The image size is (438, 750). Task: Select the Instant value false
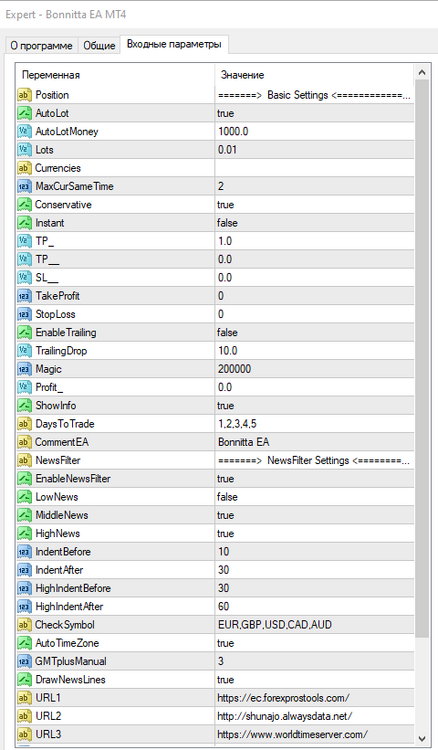click(x=227, y=223)
